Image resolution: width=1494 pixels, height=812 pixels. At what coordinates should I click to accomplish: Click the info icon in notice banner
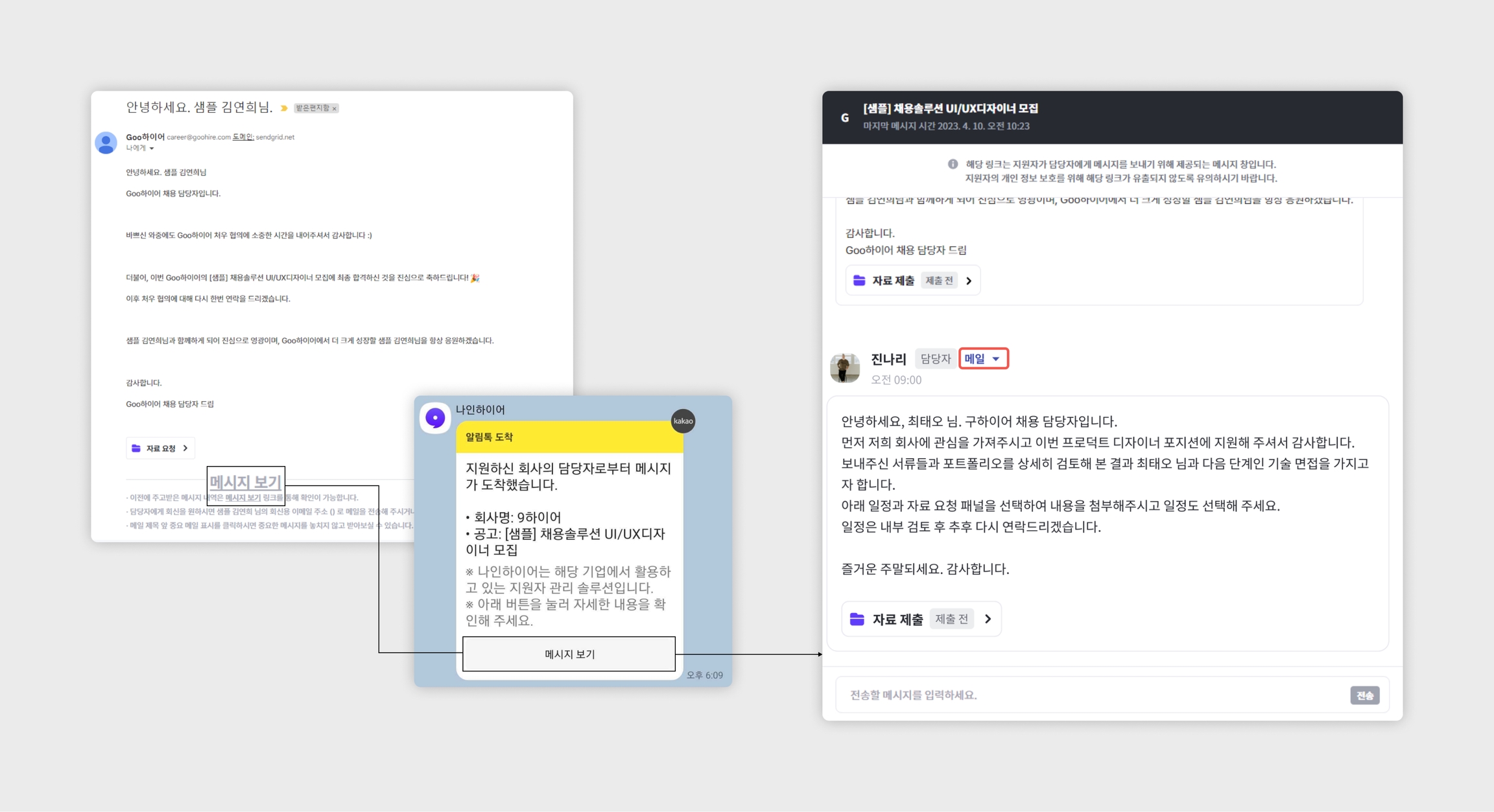(953, 164)
